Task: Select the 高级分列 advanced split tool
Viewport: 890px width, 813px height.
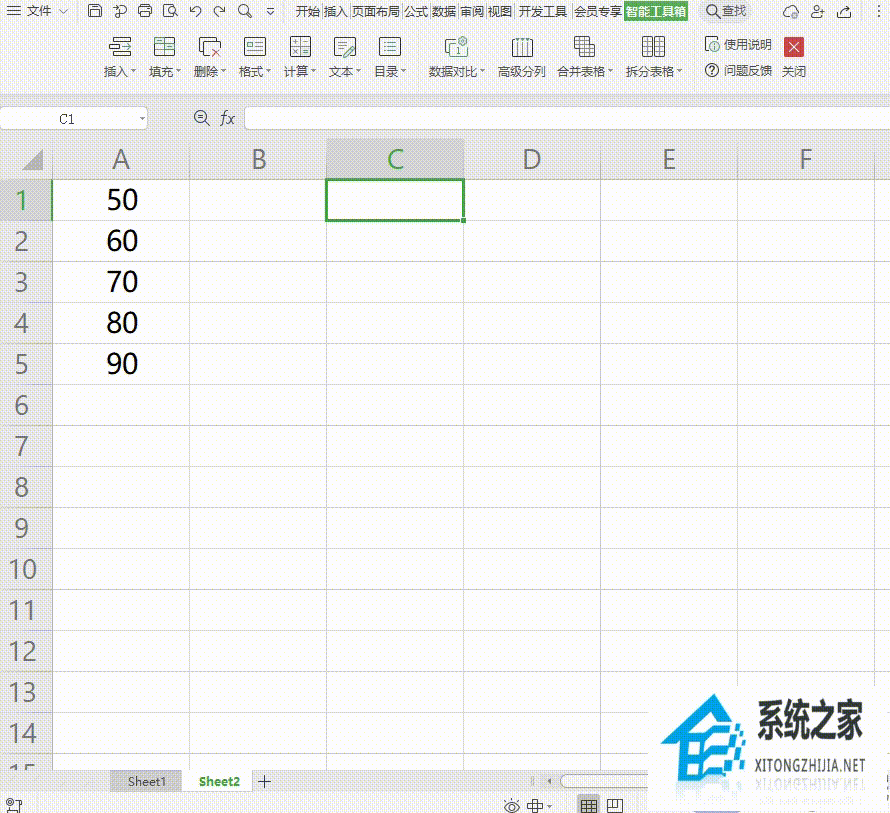Action: tap(520, 57)
